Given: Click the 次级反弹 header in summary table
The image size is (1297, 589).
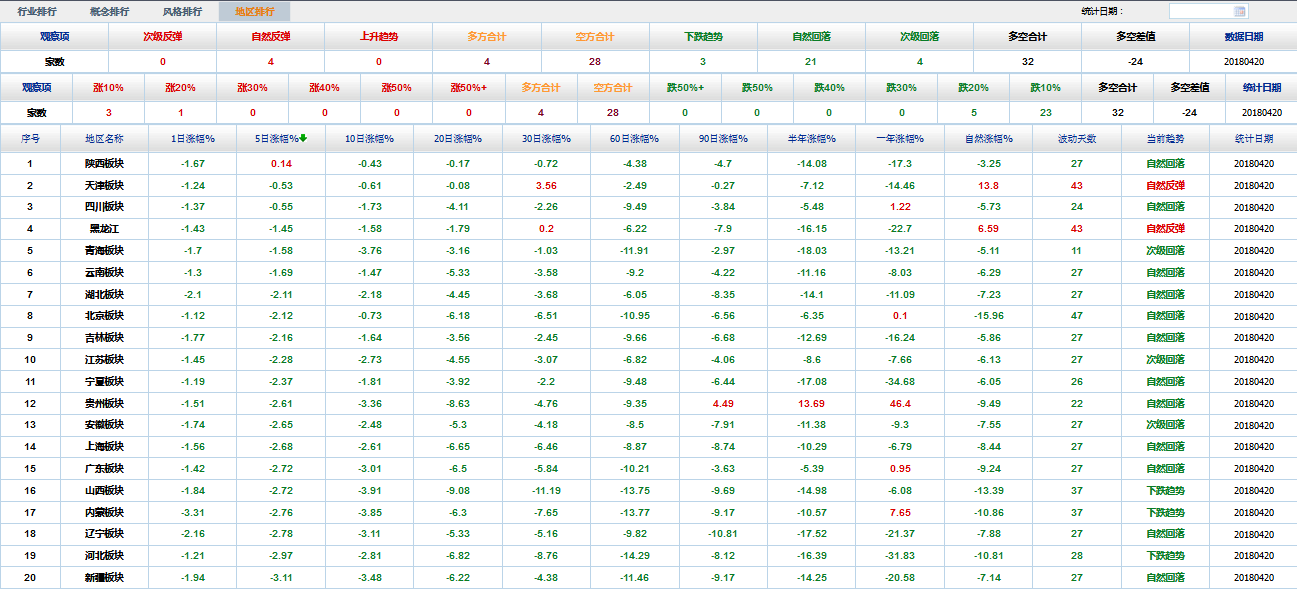Looking at the screenshot, I should coord(163,37).
